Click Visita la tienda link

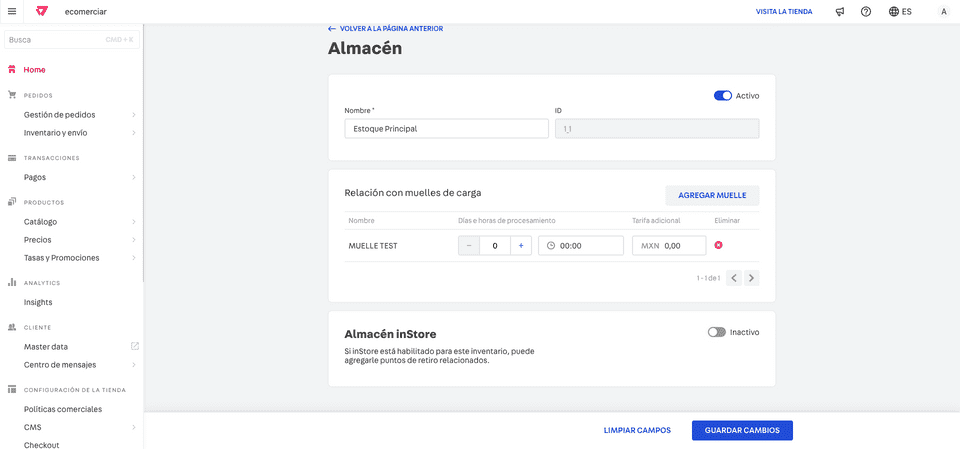click(784, 12)
